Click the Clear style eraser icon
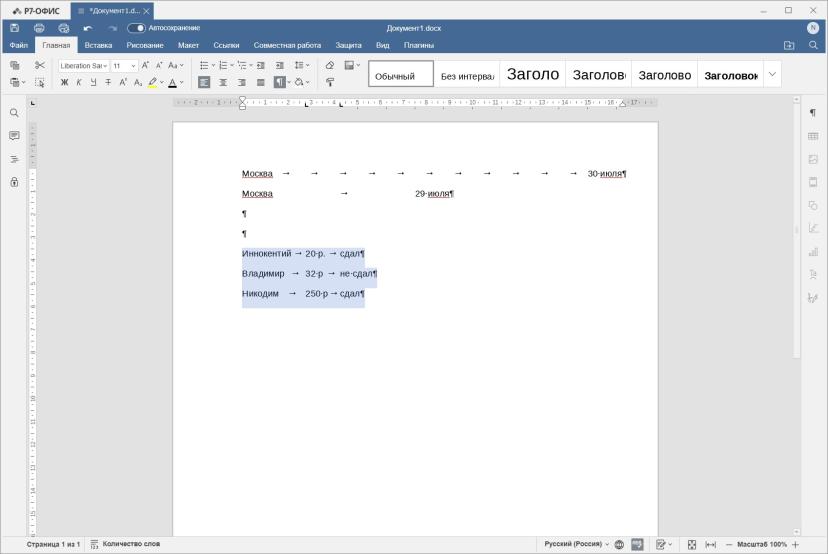The image size is (828, 554). pos(330,65)
